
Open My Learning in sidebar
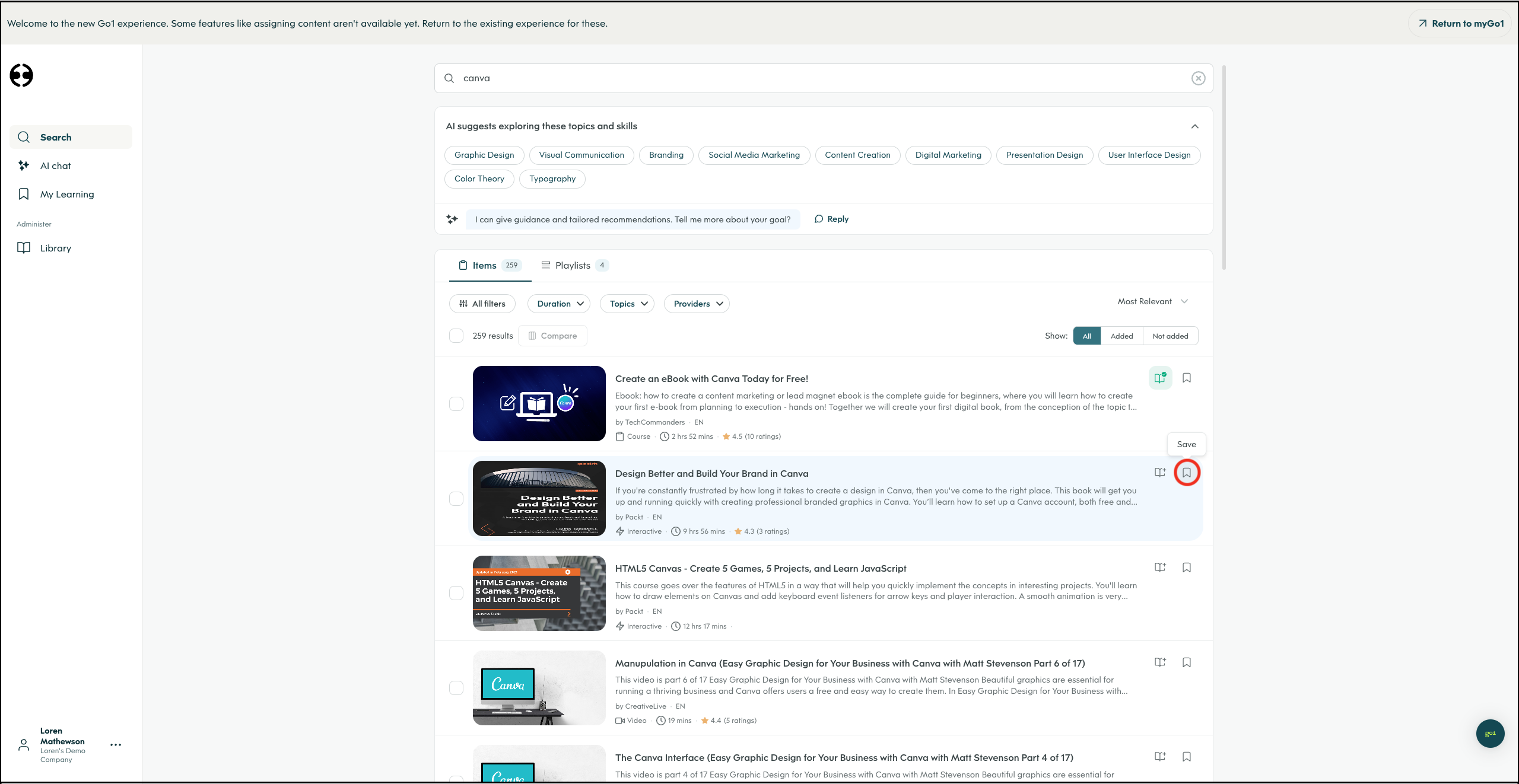pyautogui.click(x=66, y=195)
